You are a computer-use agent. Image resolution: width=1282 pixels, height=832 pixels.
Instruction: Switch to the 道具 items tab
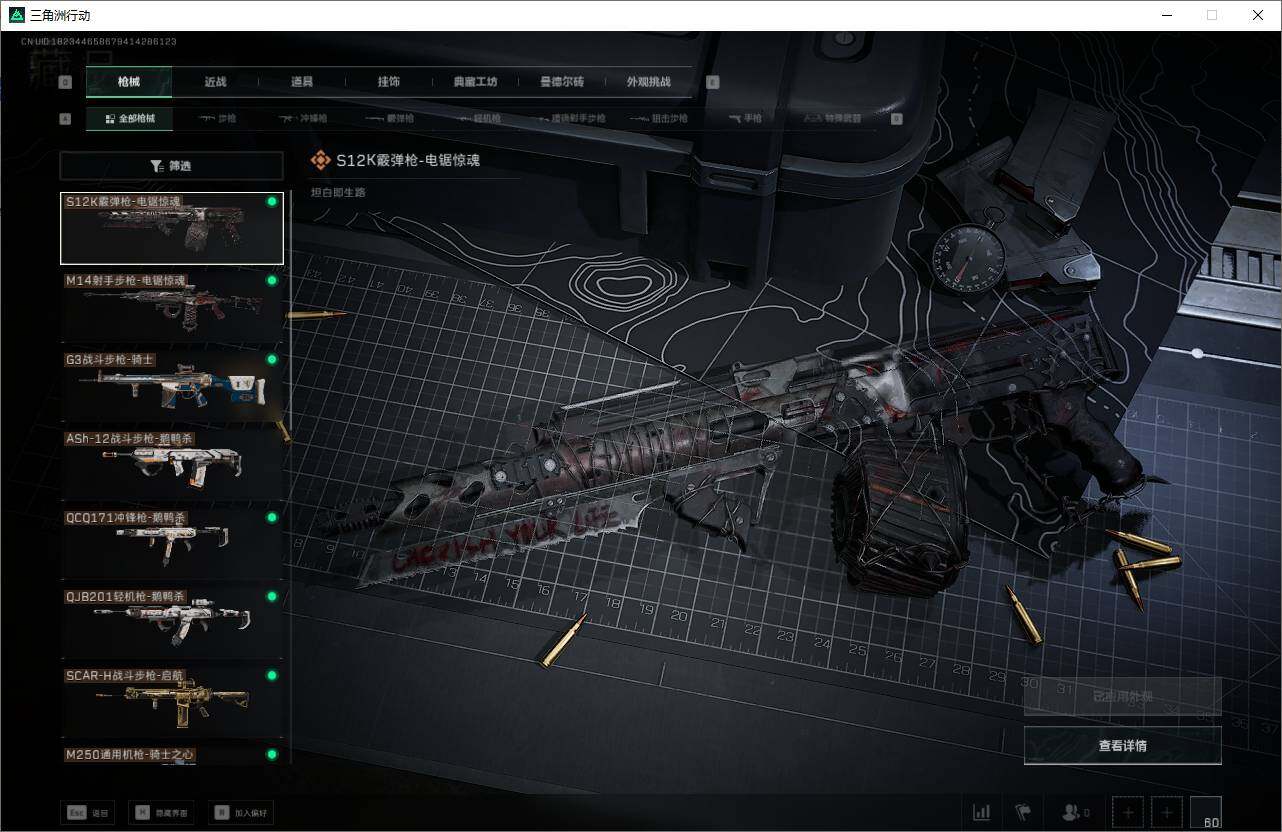pos(302,82)
